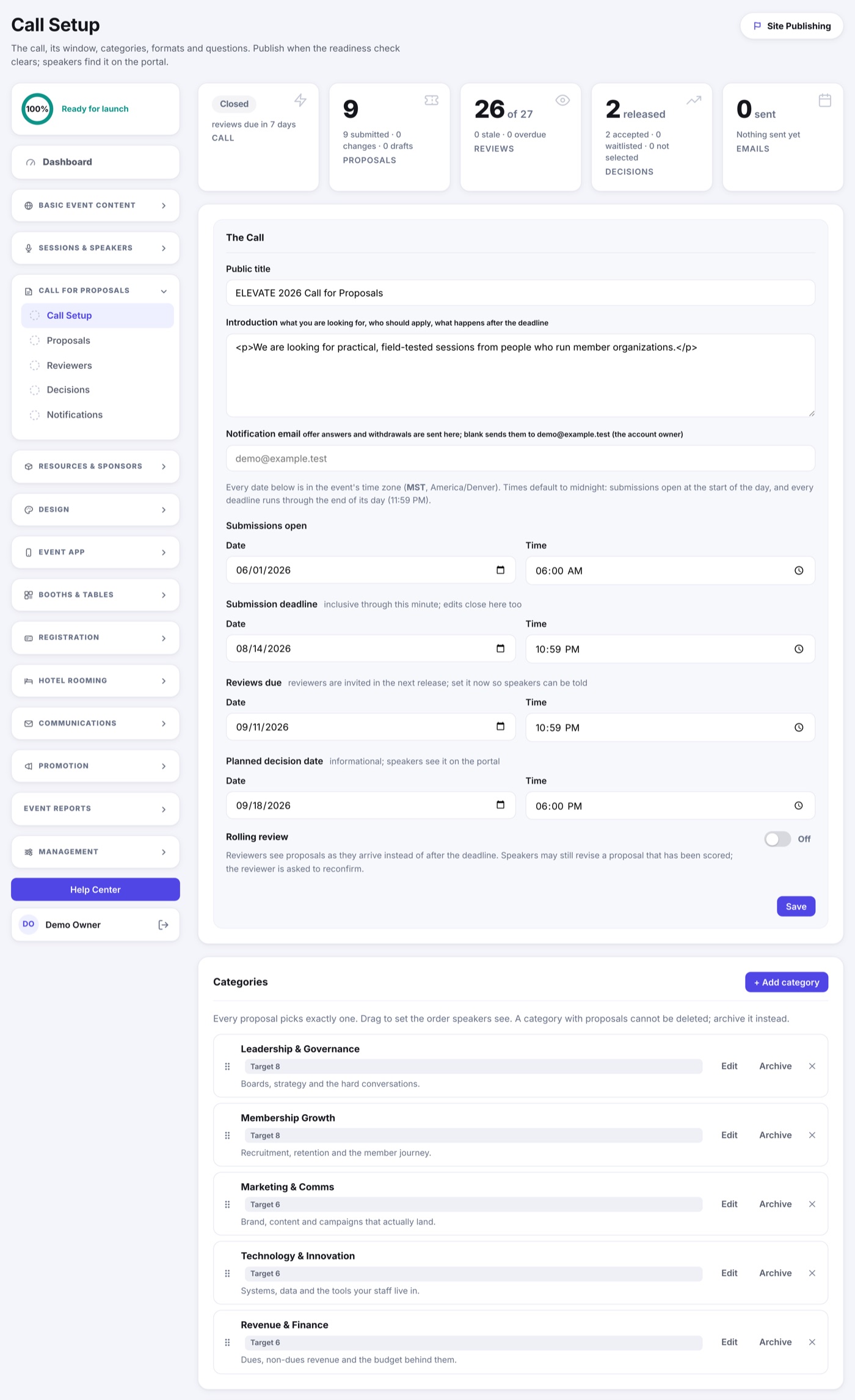The width and height of the screenshot is (855, 1400).
Task: Click the Notification email field
Action: (x=520, y=458)
